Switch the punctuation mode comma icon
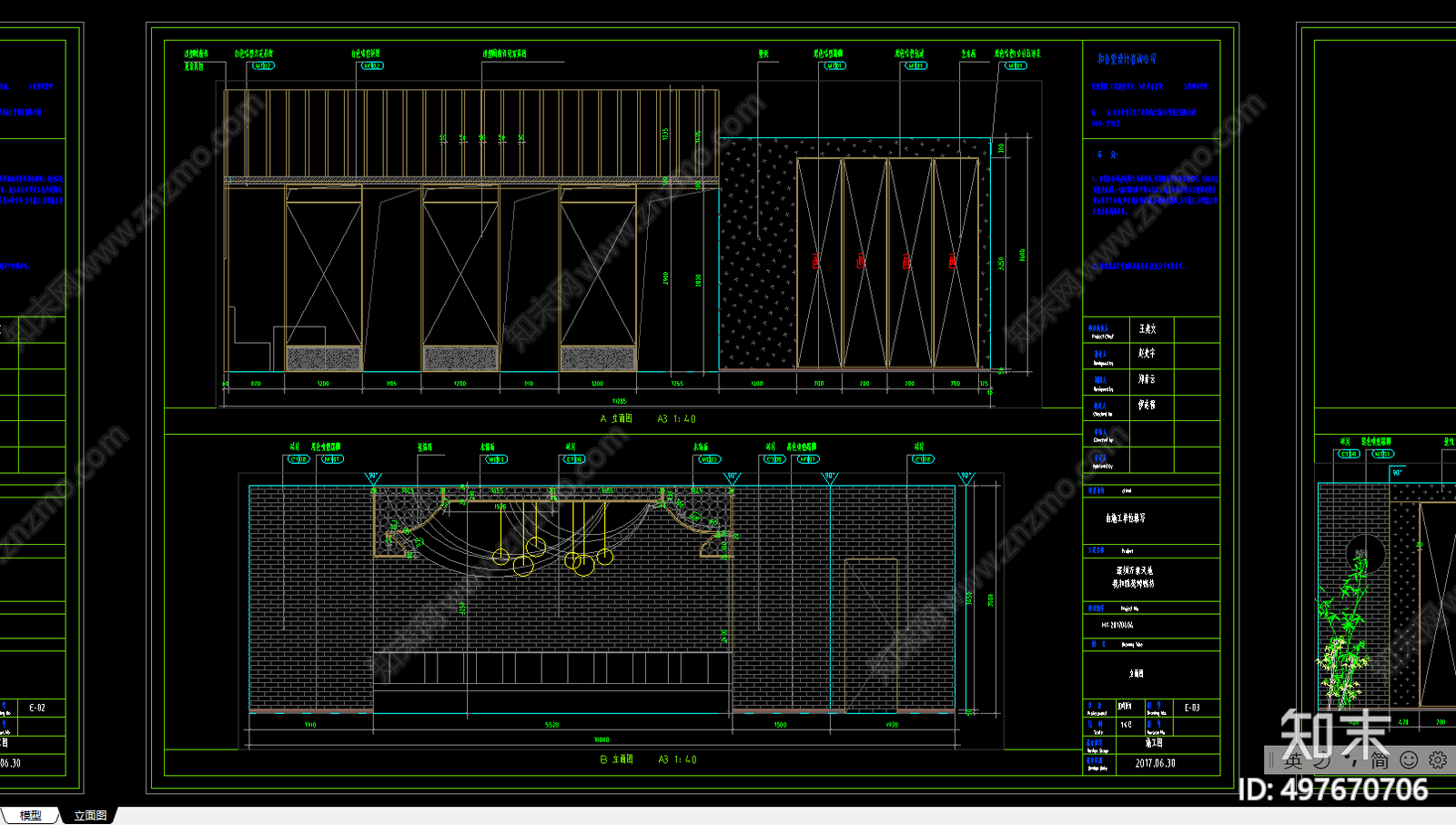The height and width of the screenshot is (825, 1456). pyautogui.click(x=1352, y=762)
